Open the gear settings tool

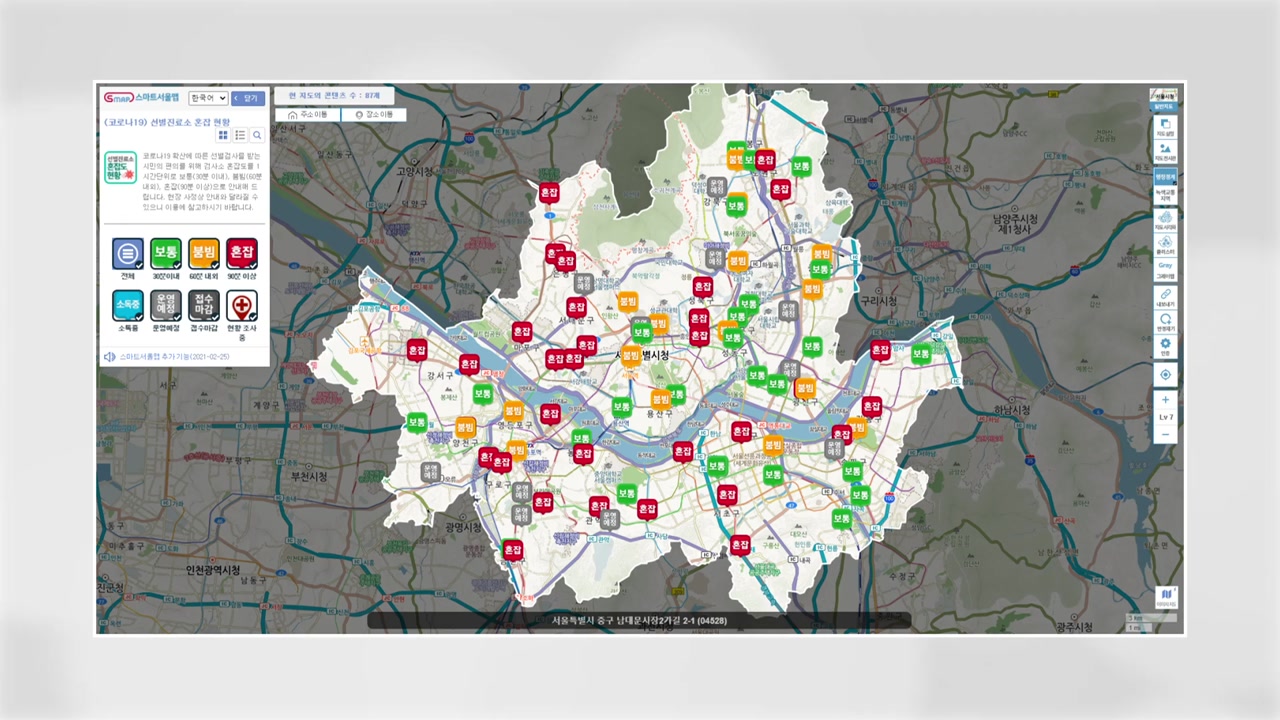1165,347
